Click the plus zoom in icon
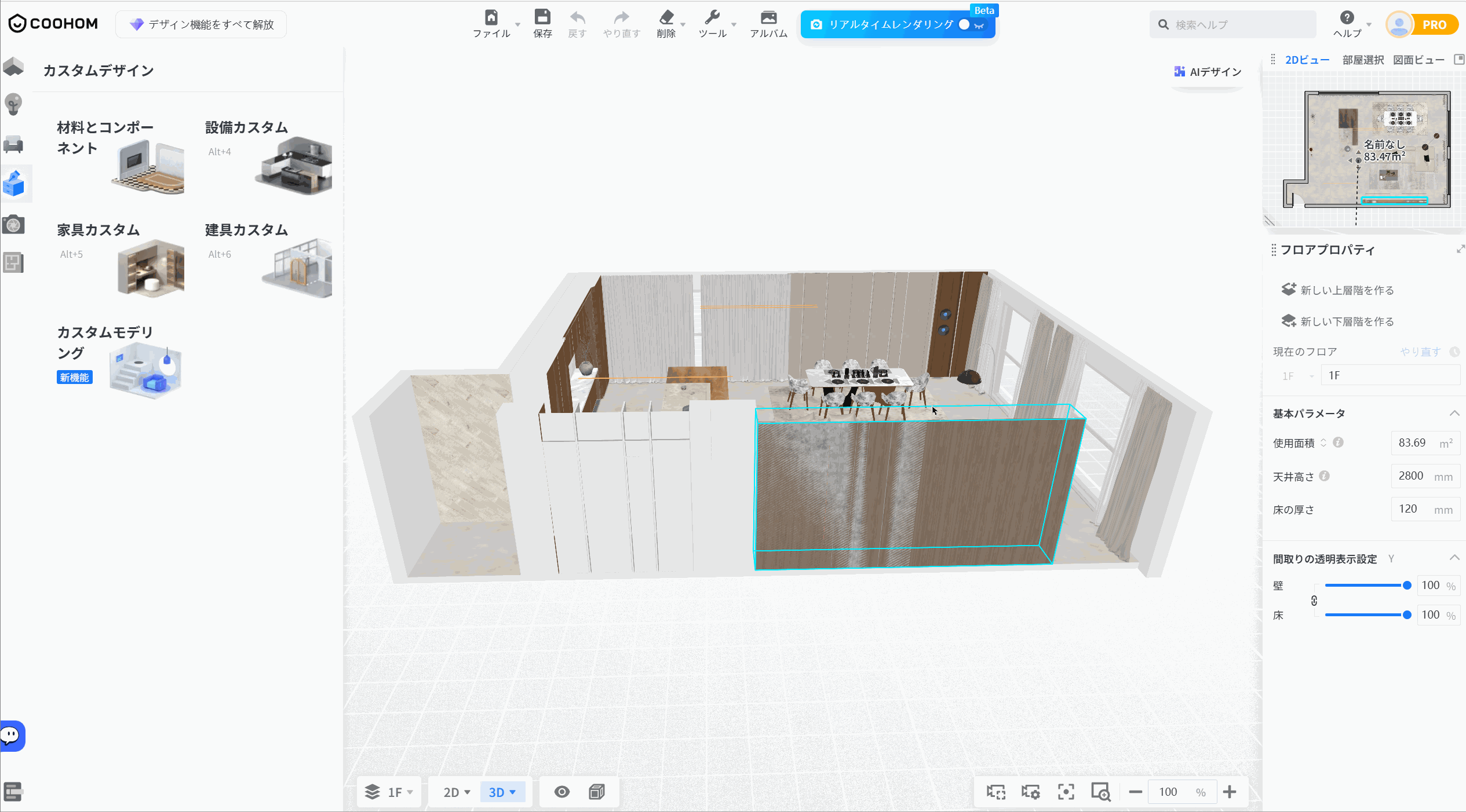 tap(1230, 792)
